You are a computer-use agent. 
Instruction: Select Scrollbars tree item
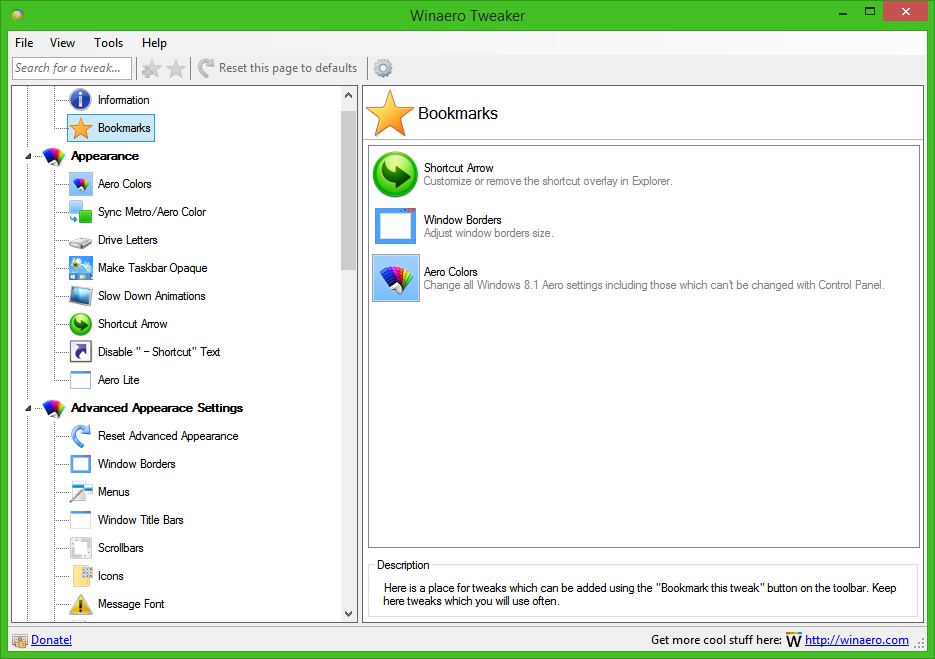(x=120, y=549)
